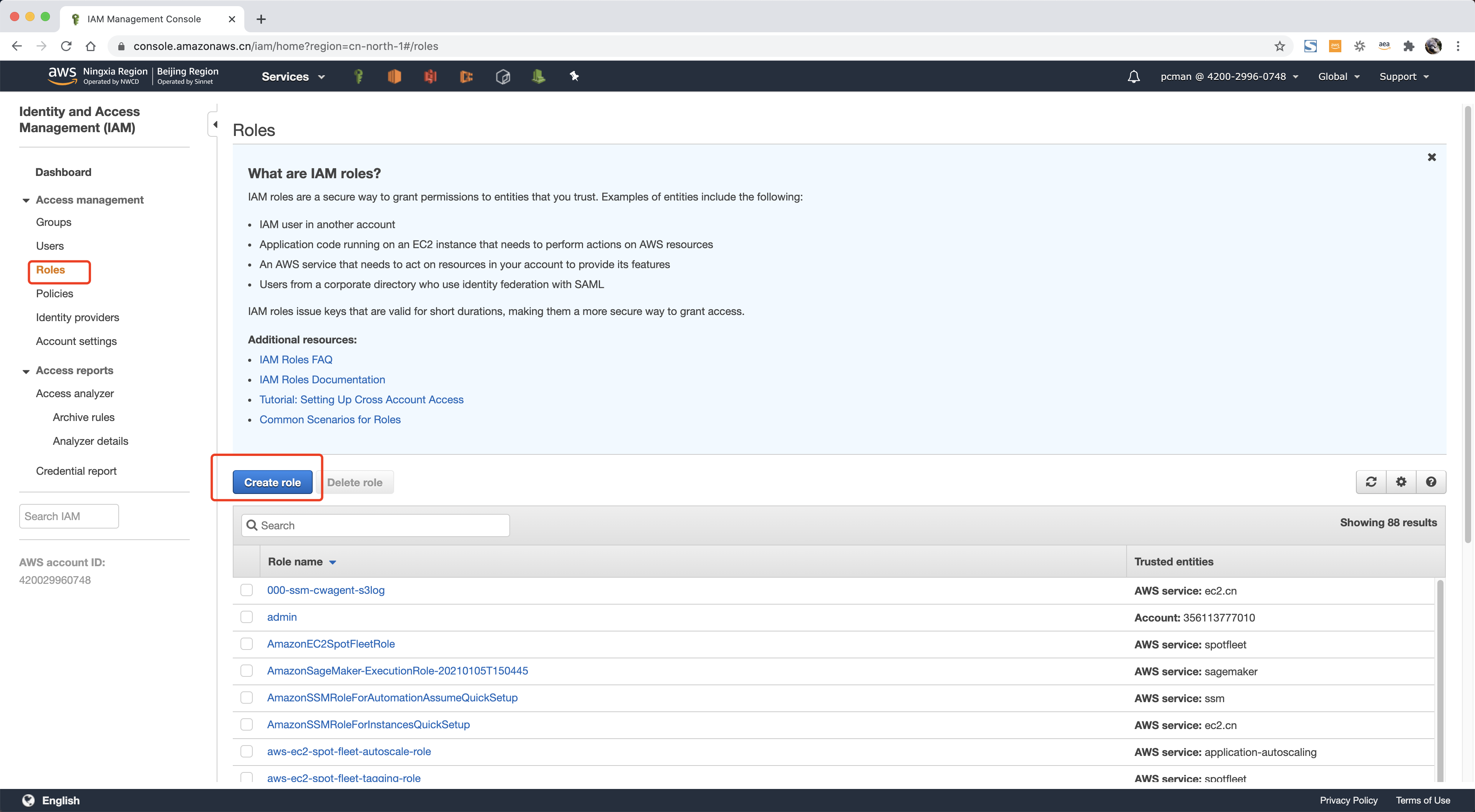Select the 000-ssm-cwagent-s3log role checkbox

[246, 590]
